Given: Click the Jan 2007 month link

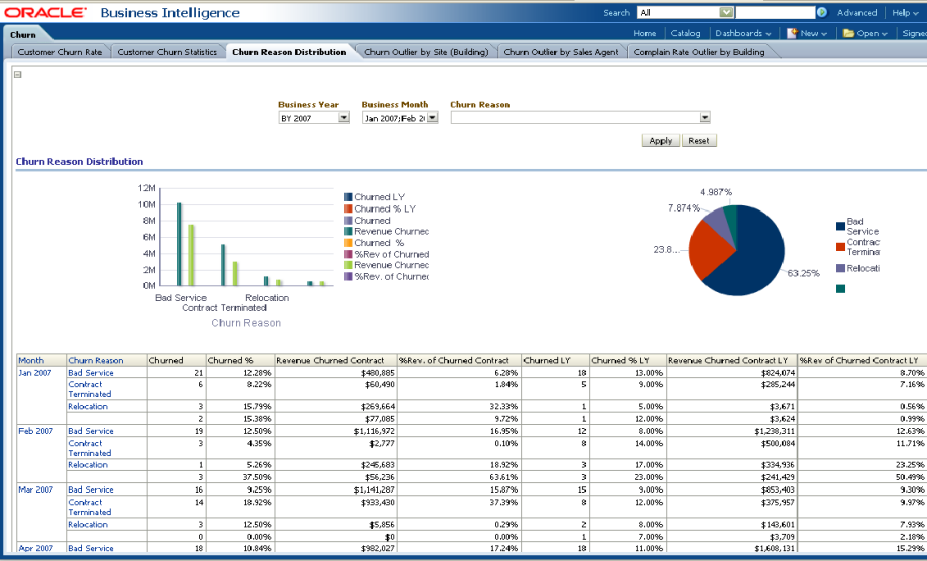Looking at the screenshot, I should [x=35, y=373].
